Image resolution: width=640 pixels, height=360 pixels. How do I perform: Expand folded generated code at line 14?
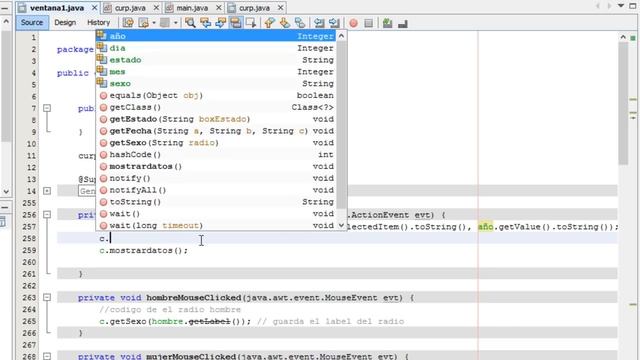coord(47,191)
